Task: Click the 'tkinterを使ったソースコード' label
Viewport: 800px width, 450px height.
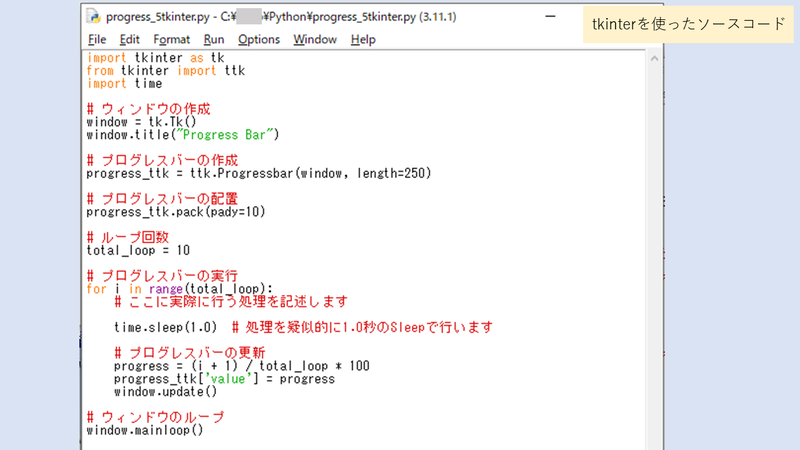Action: (688, 24)
